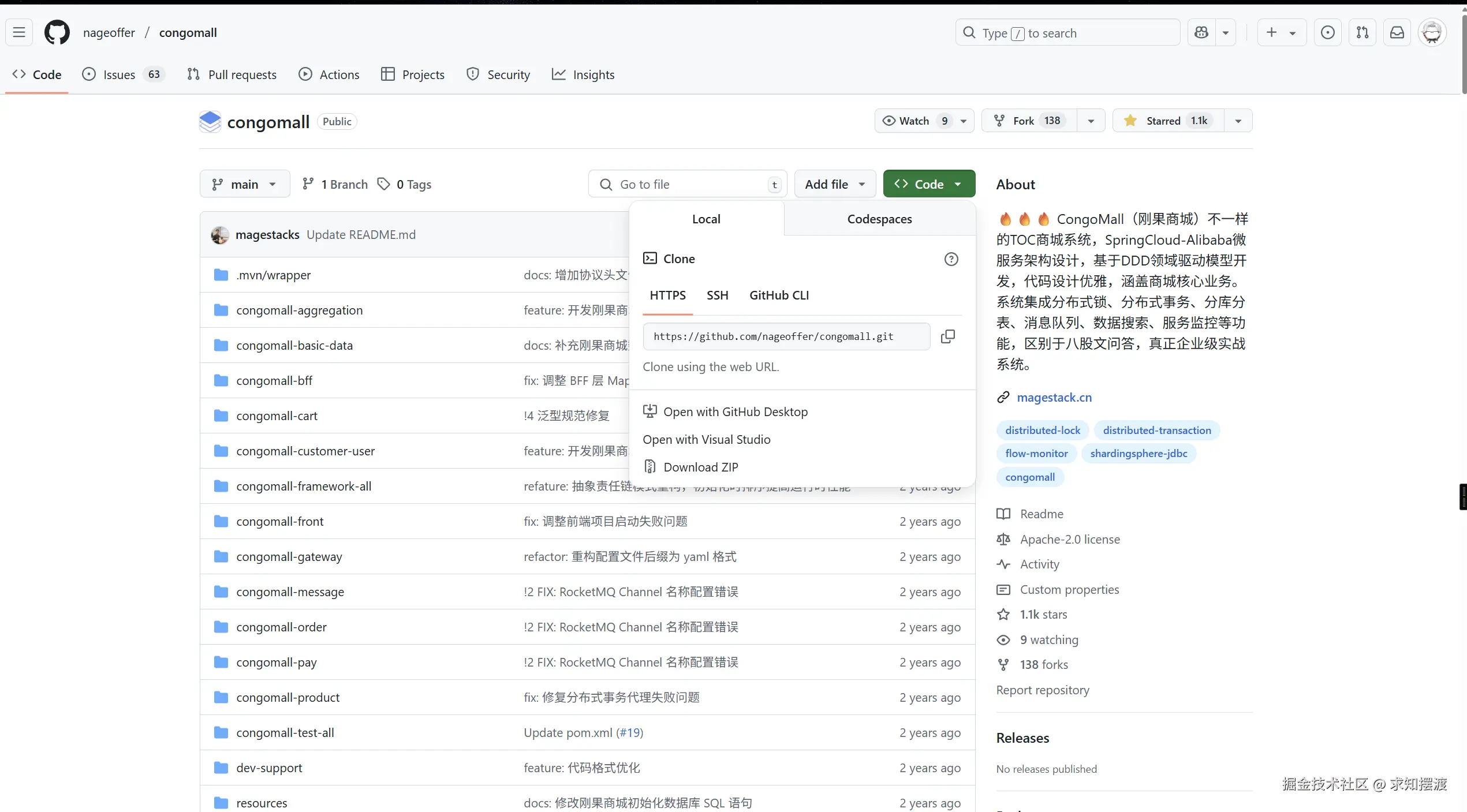Click Download ZIP

tap(700, 467)
